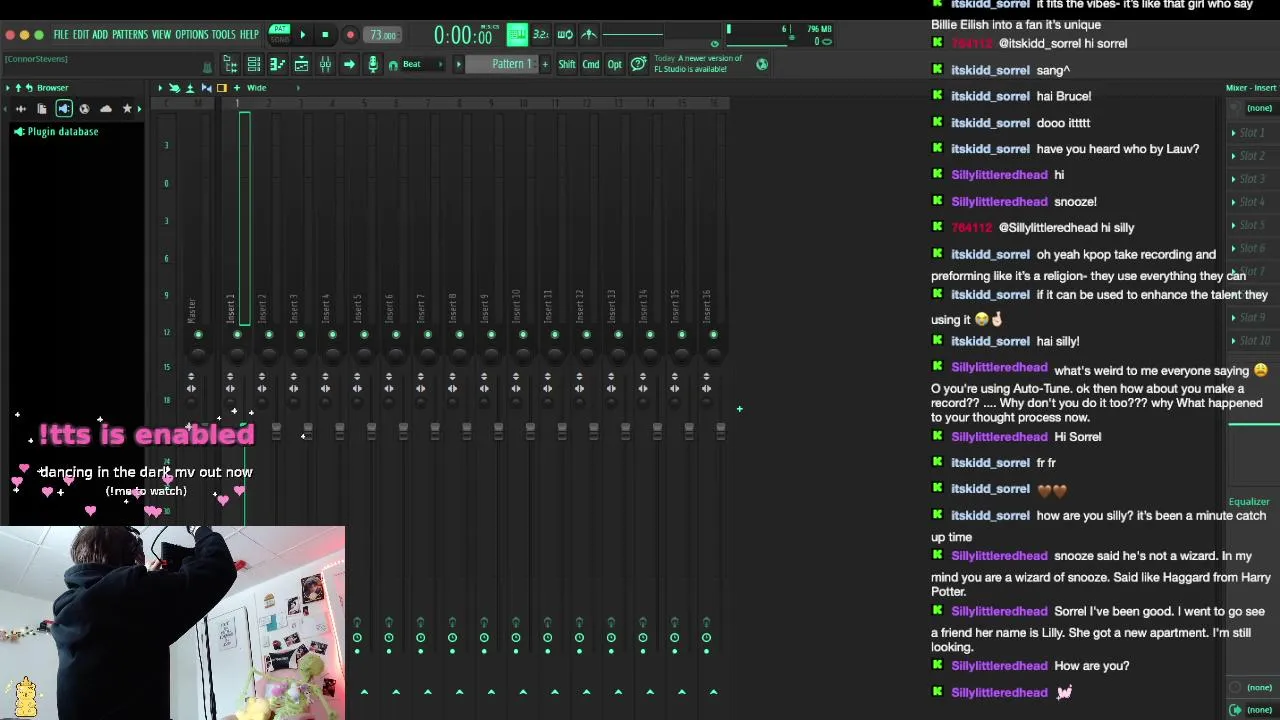Open the mixer view icon
Screen dimensions: 1280x720
(x=325, y=65)
